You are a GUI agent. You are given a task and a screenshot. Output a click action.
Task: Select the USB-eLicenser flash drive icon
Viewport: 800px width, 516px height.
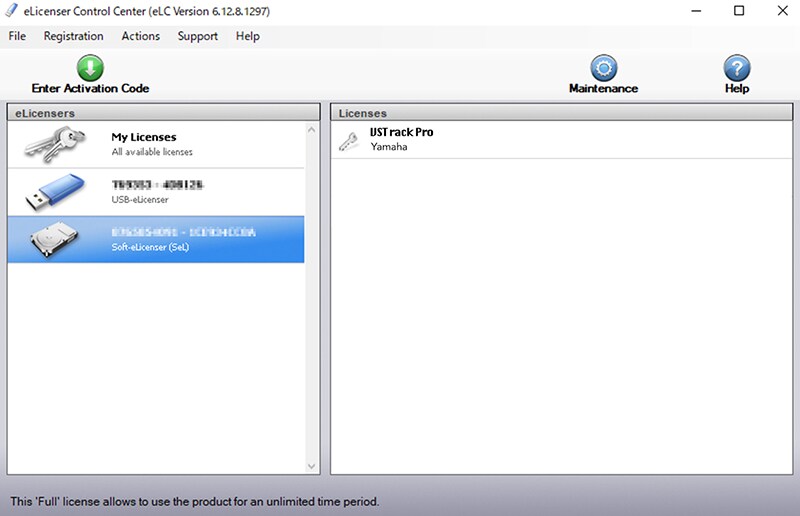point(56,191)
